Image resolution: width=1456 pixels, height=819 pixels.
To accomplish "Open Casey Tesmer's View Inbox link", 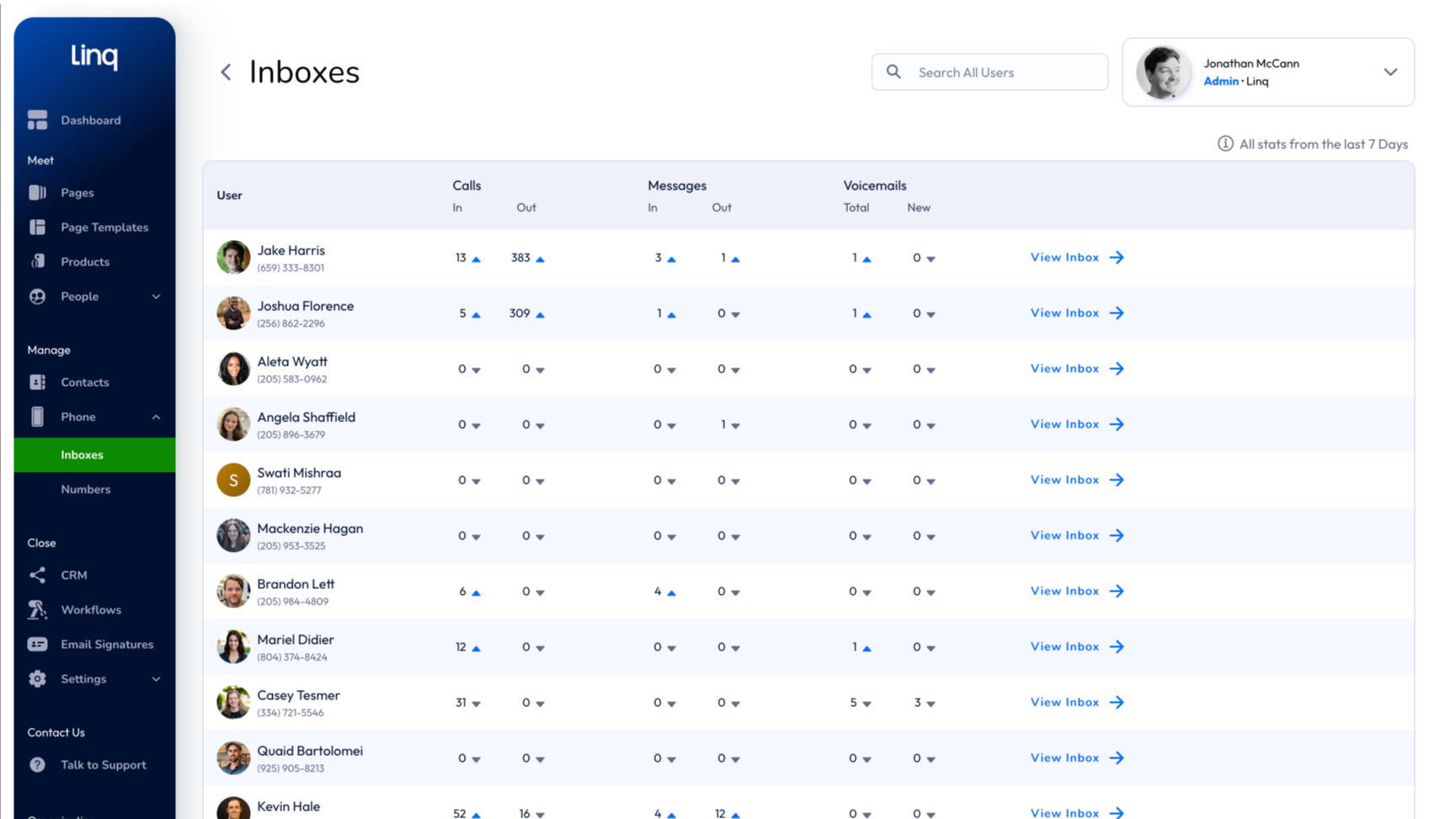I will (1076, 703).
